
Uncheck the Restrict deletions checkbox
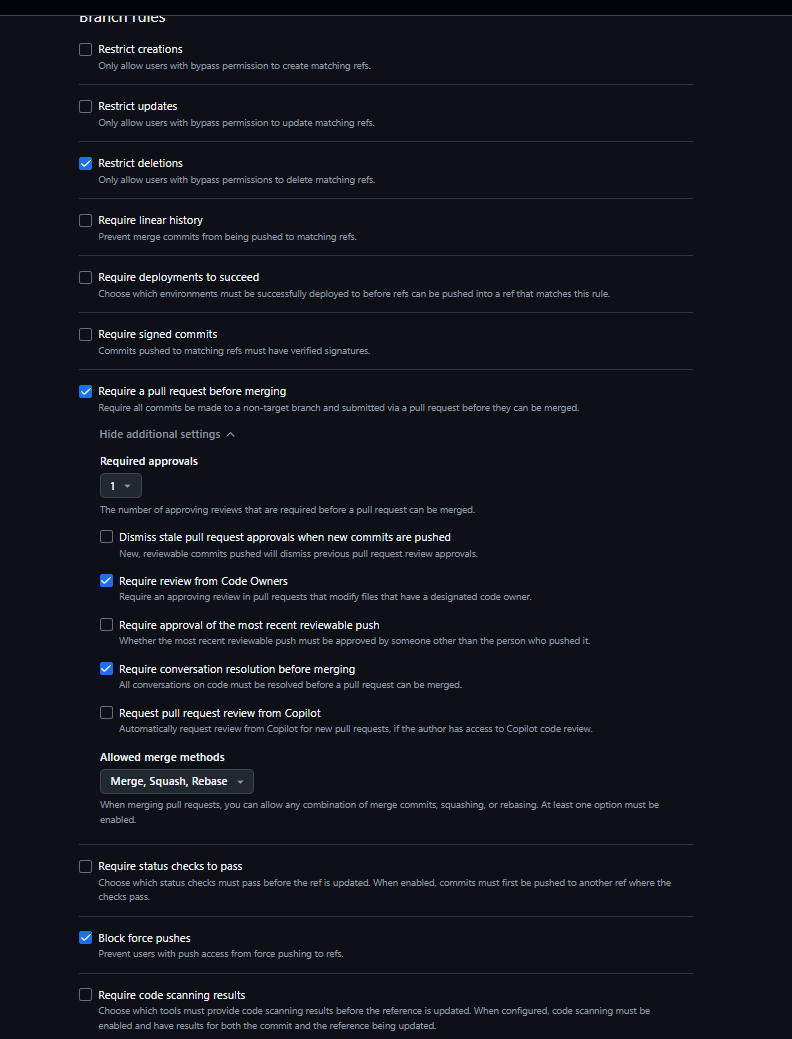coord(85,164)
